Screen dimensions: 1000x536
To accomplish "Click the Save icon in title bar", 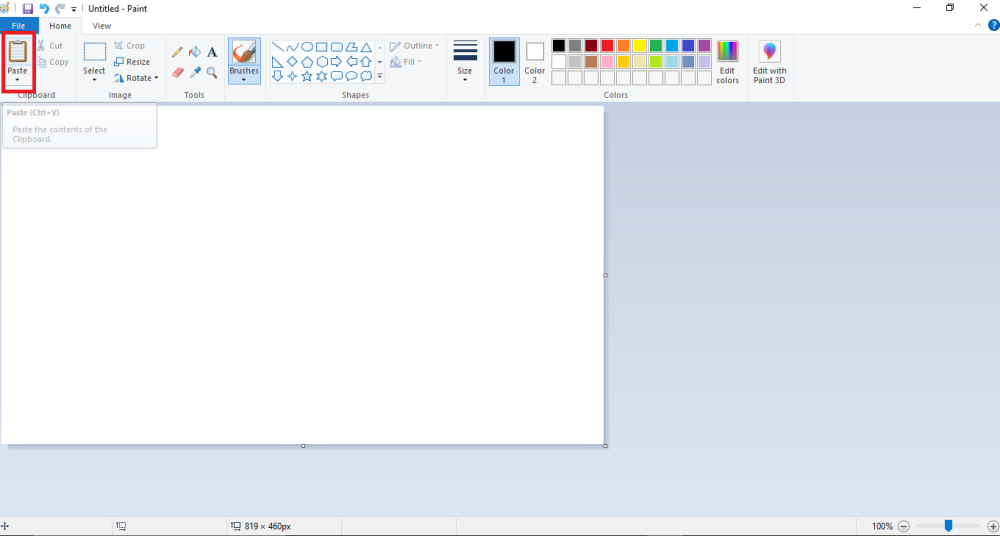I will [28, 8].
